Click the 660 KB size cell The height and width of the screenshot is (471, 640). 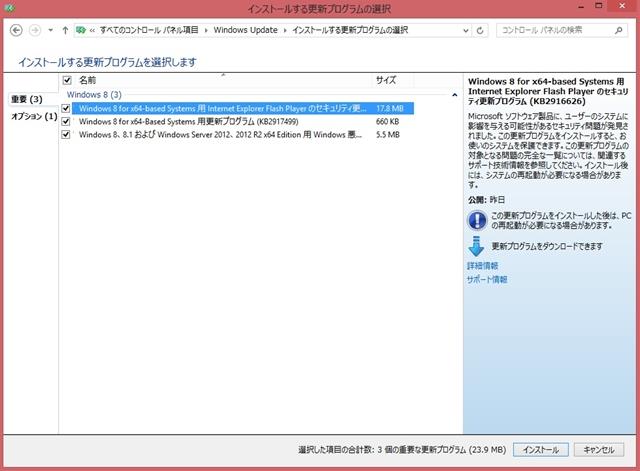(x=387, y=122)
